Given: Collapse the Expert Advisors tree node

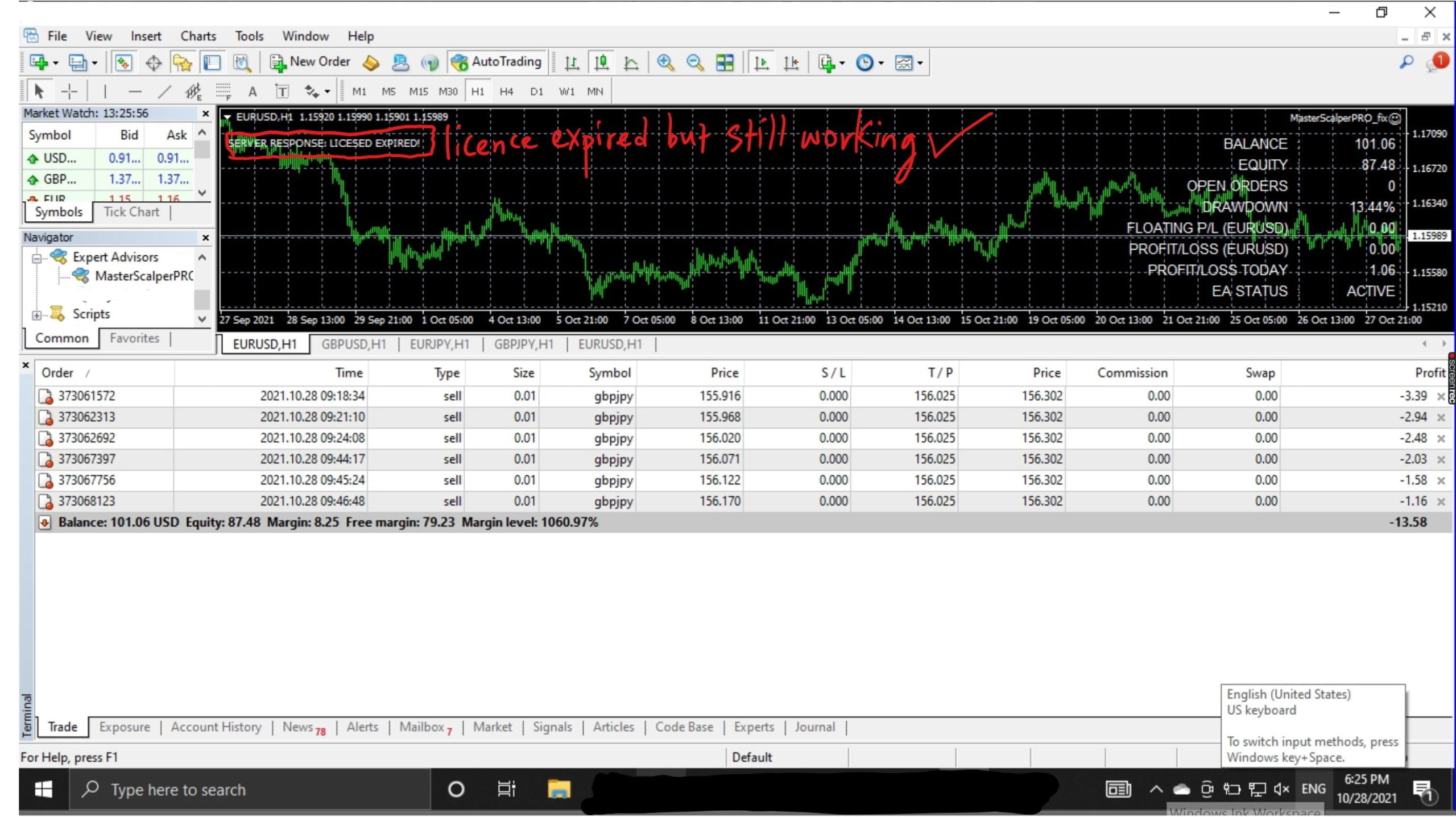Looking at the screenshot, I should click(37, 258).
